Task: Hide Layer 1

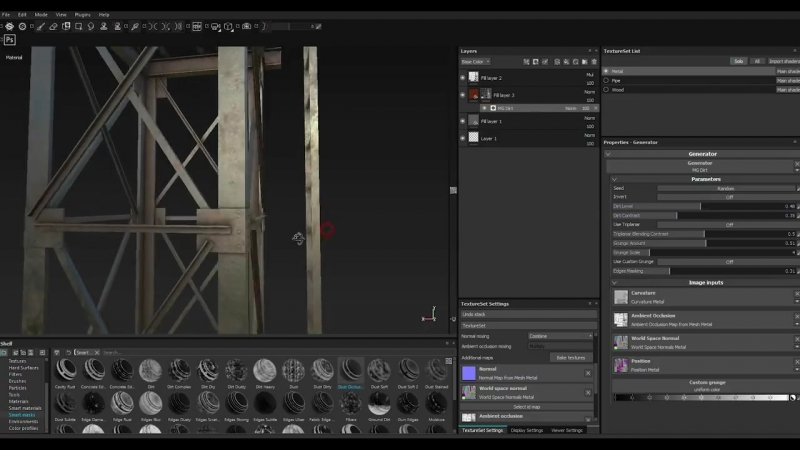Action: (x=463, y=138)
